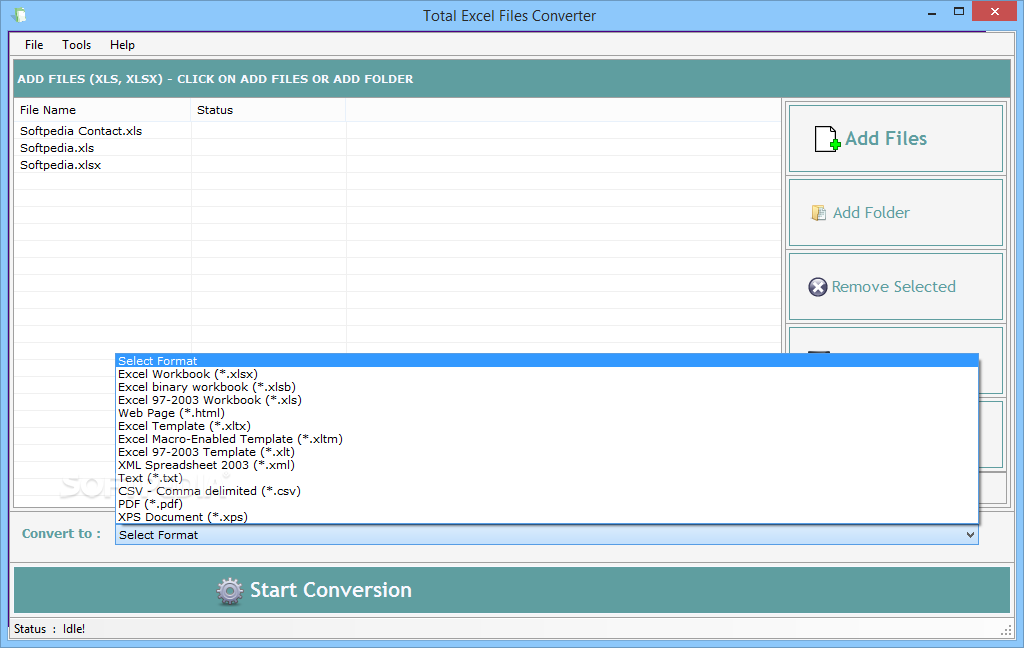Choose Web Page (*.html) format
Screen dimensions: 1024x648
coord(547,413)
